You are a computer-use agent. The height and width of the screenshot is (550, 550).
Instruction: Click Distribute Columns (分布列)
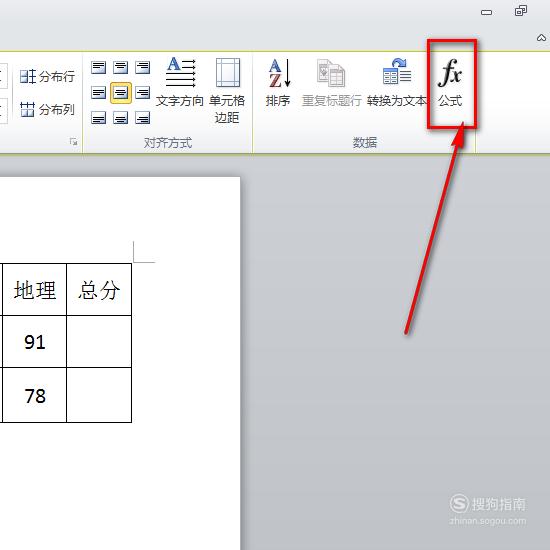tap(47, 109)
